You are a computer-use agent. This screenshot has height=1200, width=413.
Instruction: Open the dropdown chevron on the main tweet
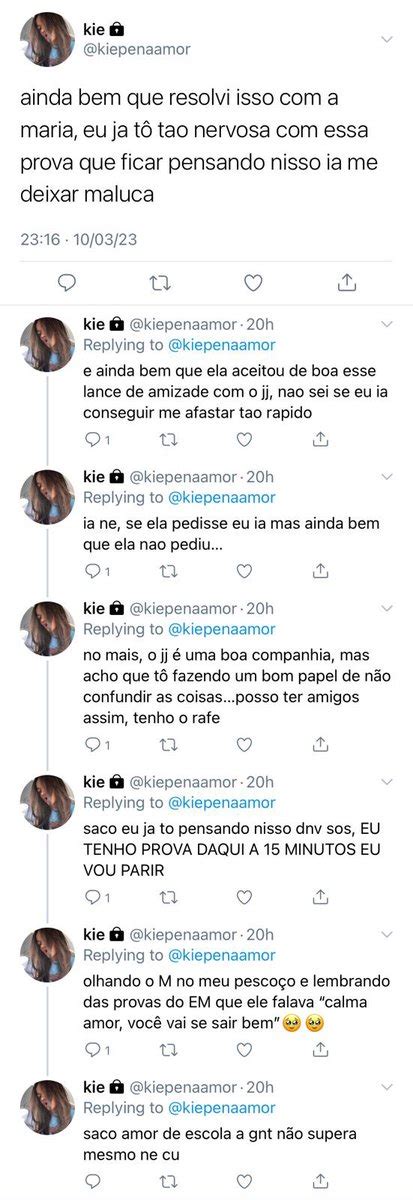(x=387, y=38)
